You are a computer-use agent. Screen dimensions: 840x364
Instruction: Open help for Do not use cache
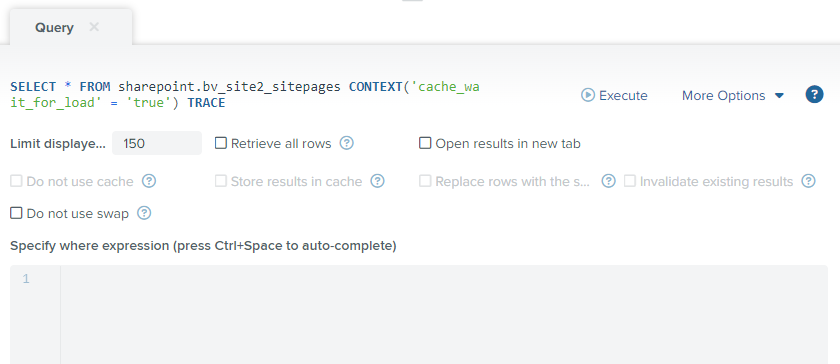click(148, 181)
